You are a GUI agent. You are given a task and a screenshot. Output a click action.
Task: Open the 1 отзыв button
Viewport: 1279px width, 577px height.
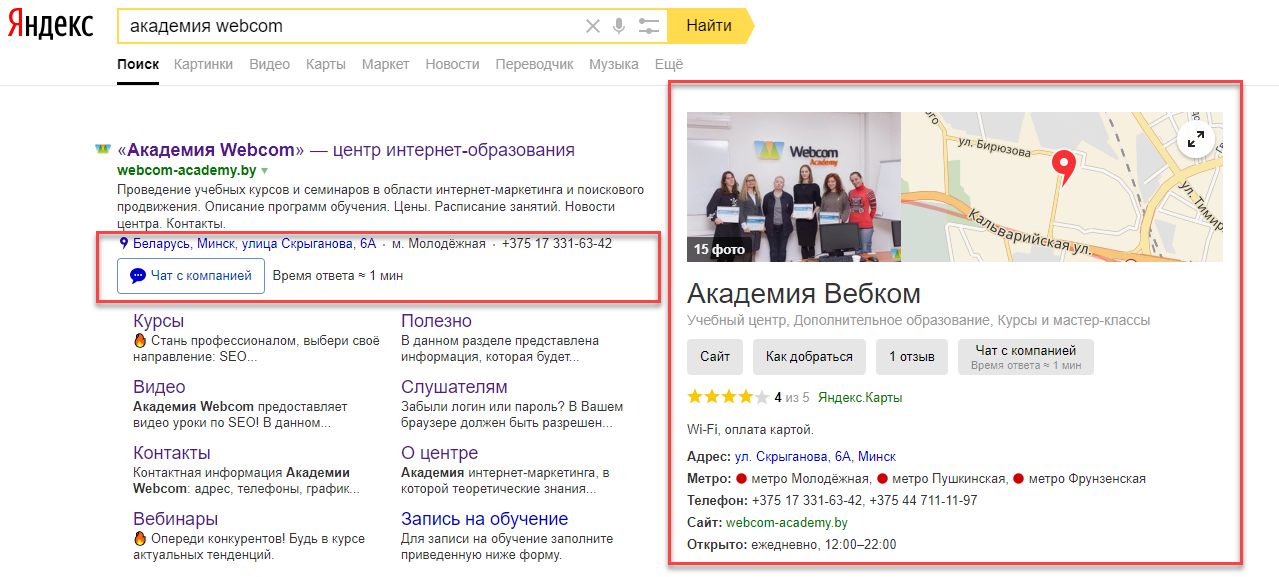click(912, 357)
